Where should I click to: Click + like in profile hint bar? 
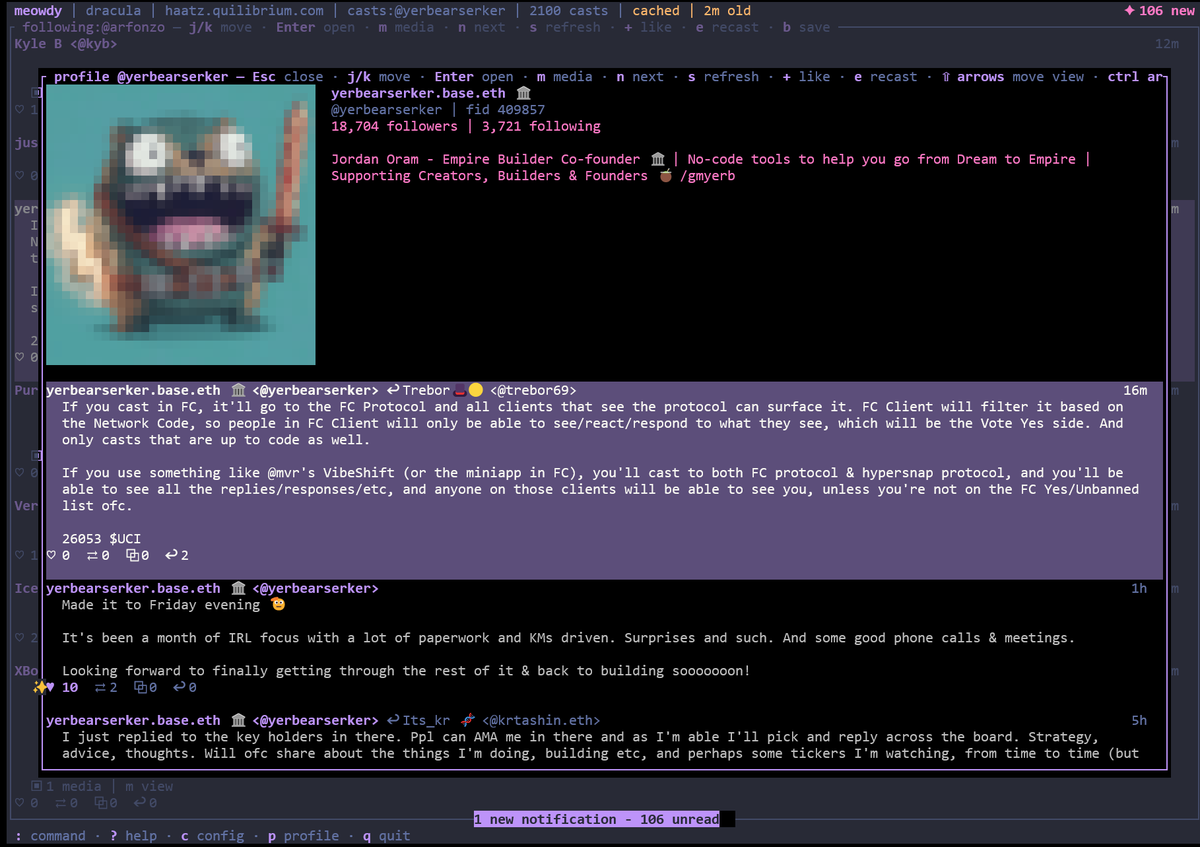(806, 77)
